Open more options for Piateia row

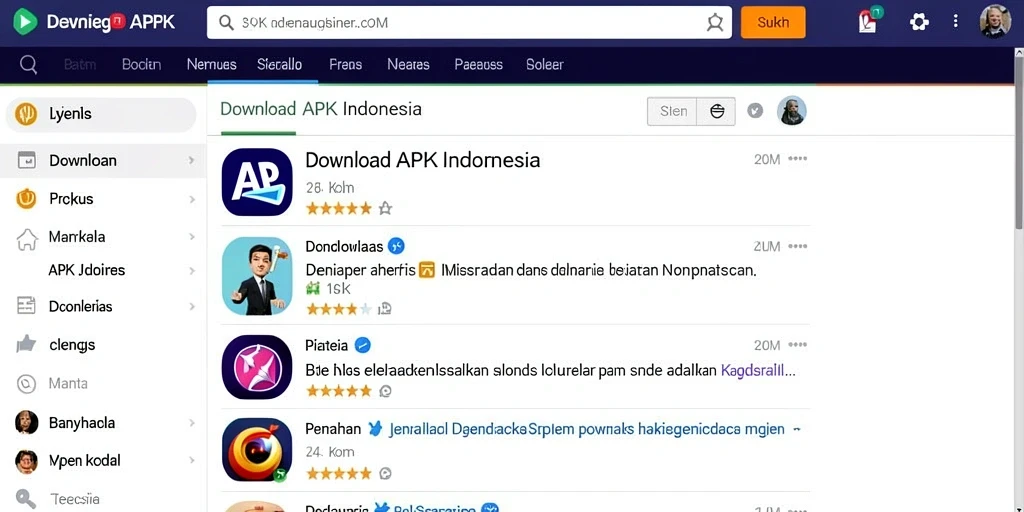[x=797, y=345]
